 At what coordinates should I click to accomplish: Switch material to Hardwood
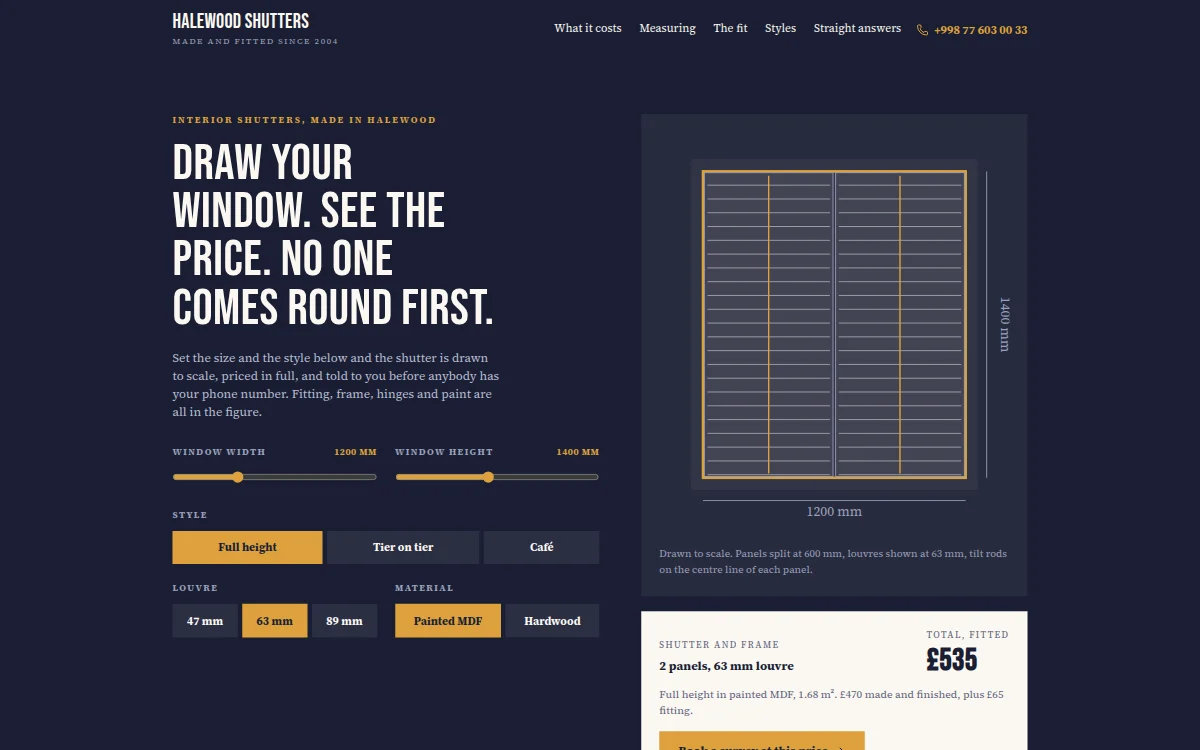[552, 621]
